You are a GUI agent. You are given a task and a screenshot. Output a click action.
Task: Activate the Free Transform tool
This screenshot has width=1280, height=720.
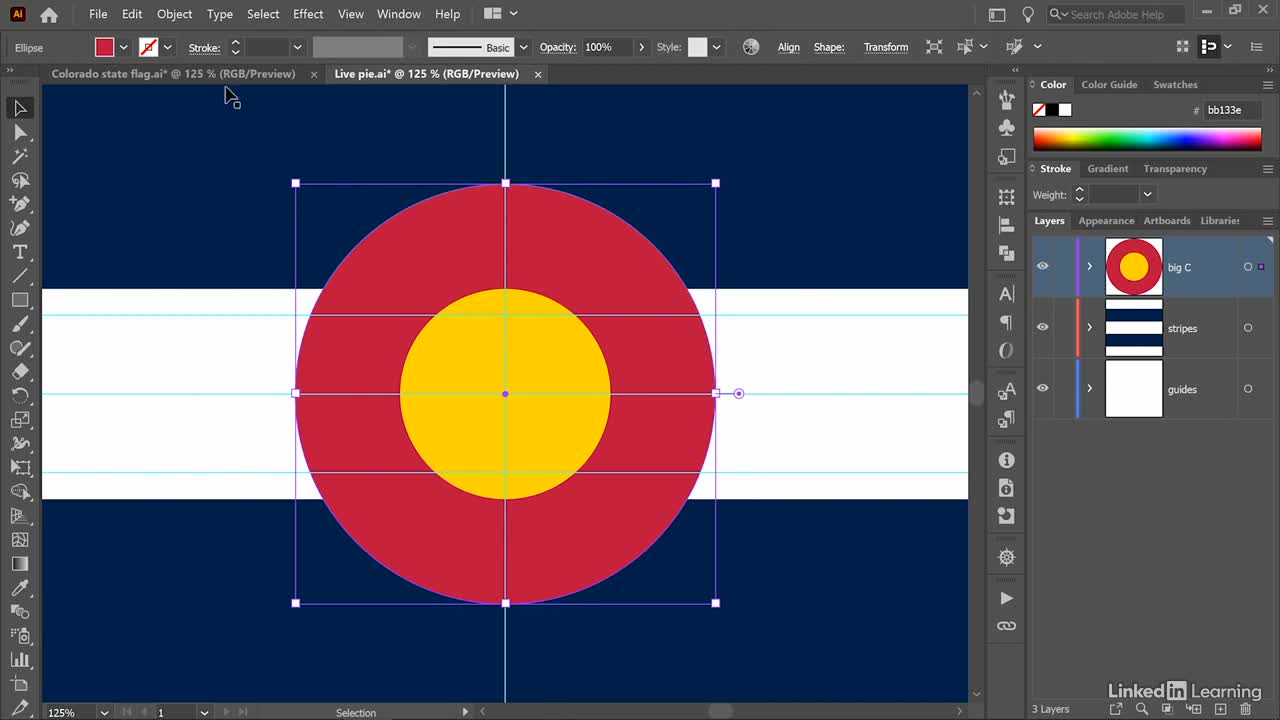tap(20, 468)
